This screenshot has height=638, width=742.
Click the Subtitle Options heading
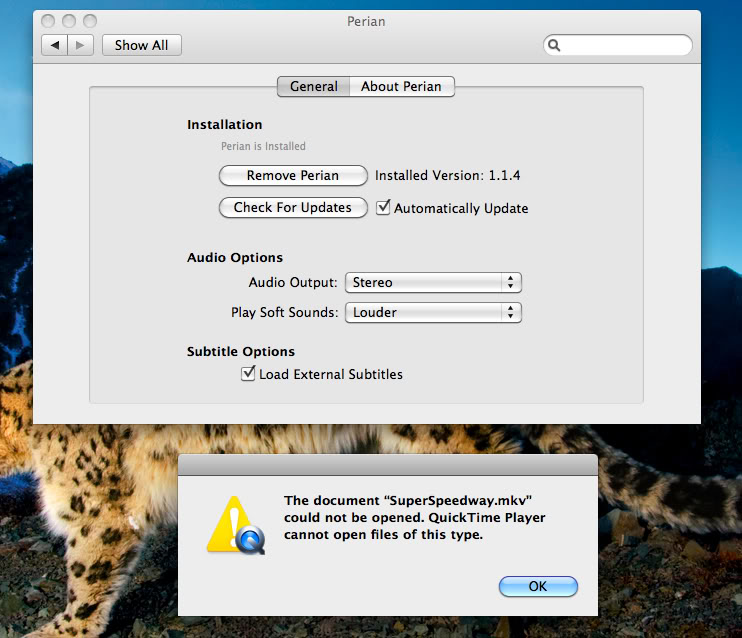(x=240, y=352)
